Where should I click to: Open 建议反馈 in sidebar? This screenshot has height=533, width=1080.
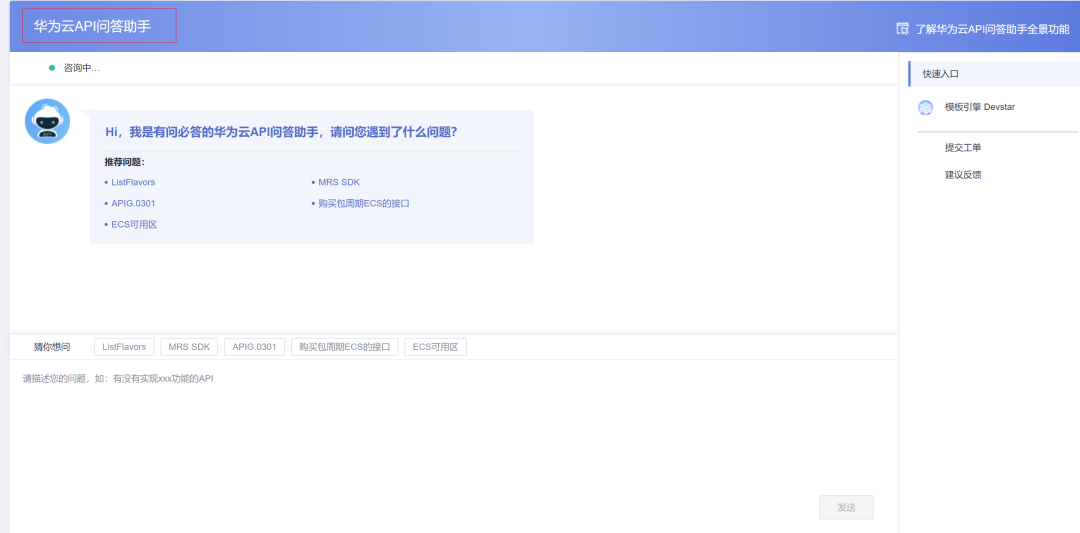tap(963, 175)
